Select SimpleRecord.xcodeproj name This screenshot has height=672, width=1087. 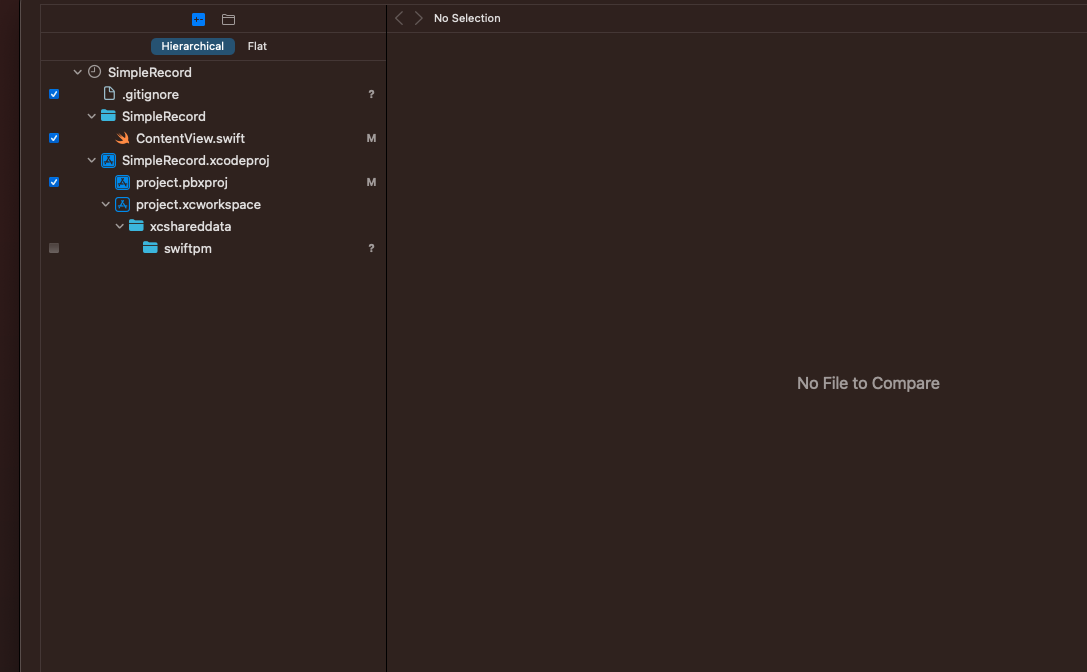[x=195, y=160]
